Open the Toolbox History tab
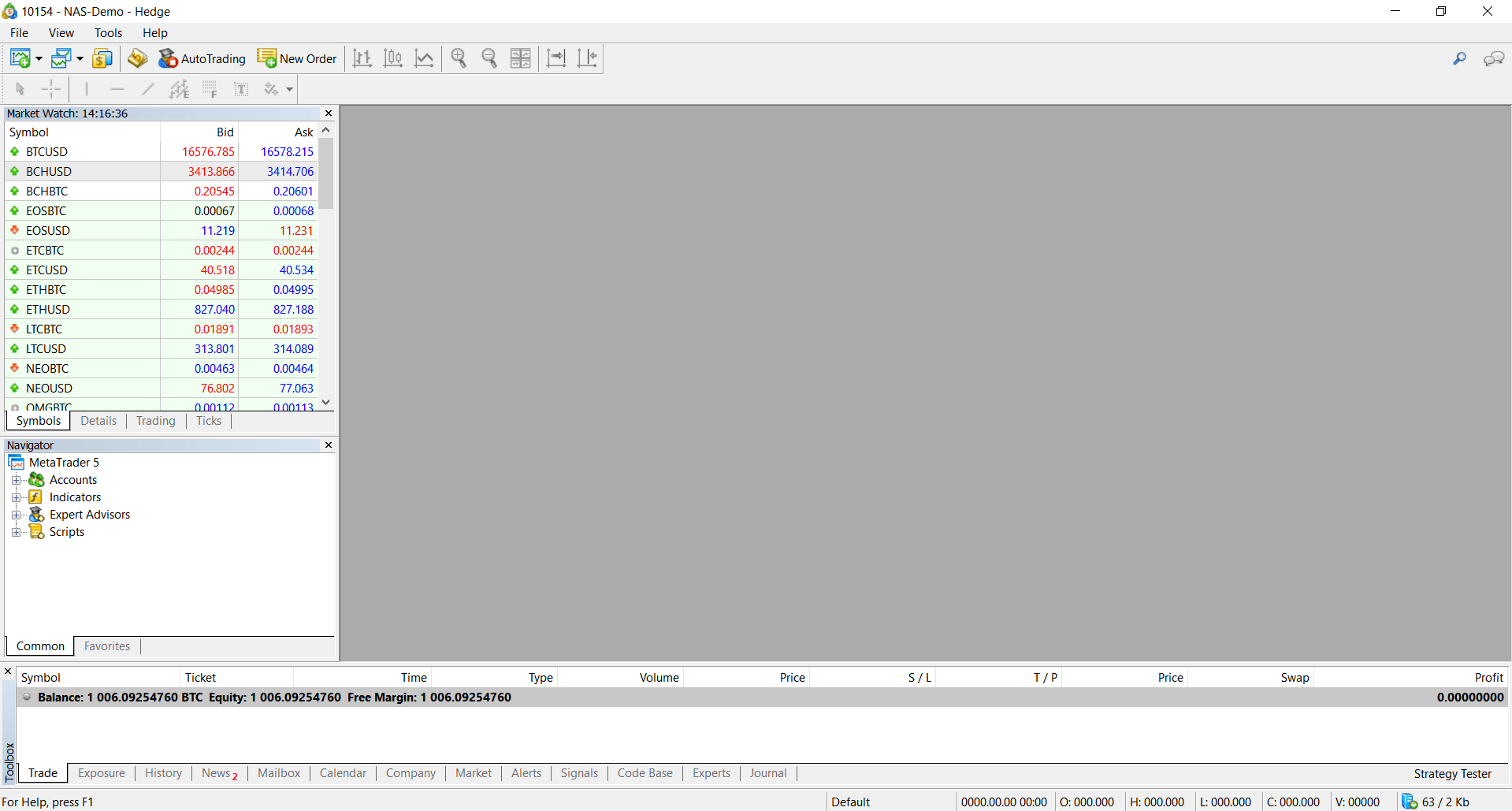The image size is (1512, 811). pos(163,773)
